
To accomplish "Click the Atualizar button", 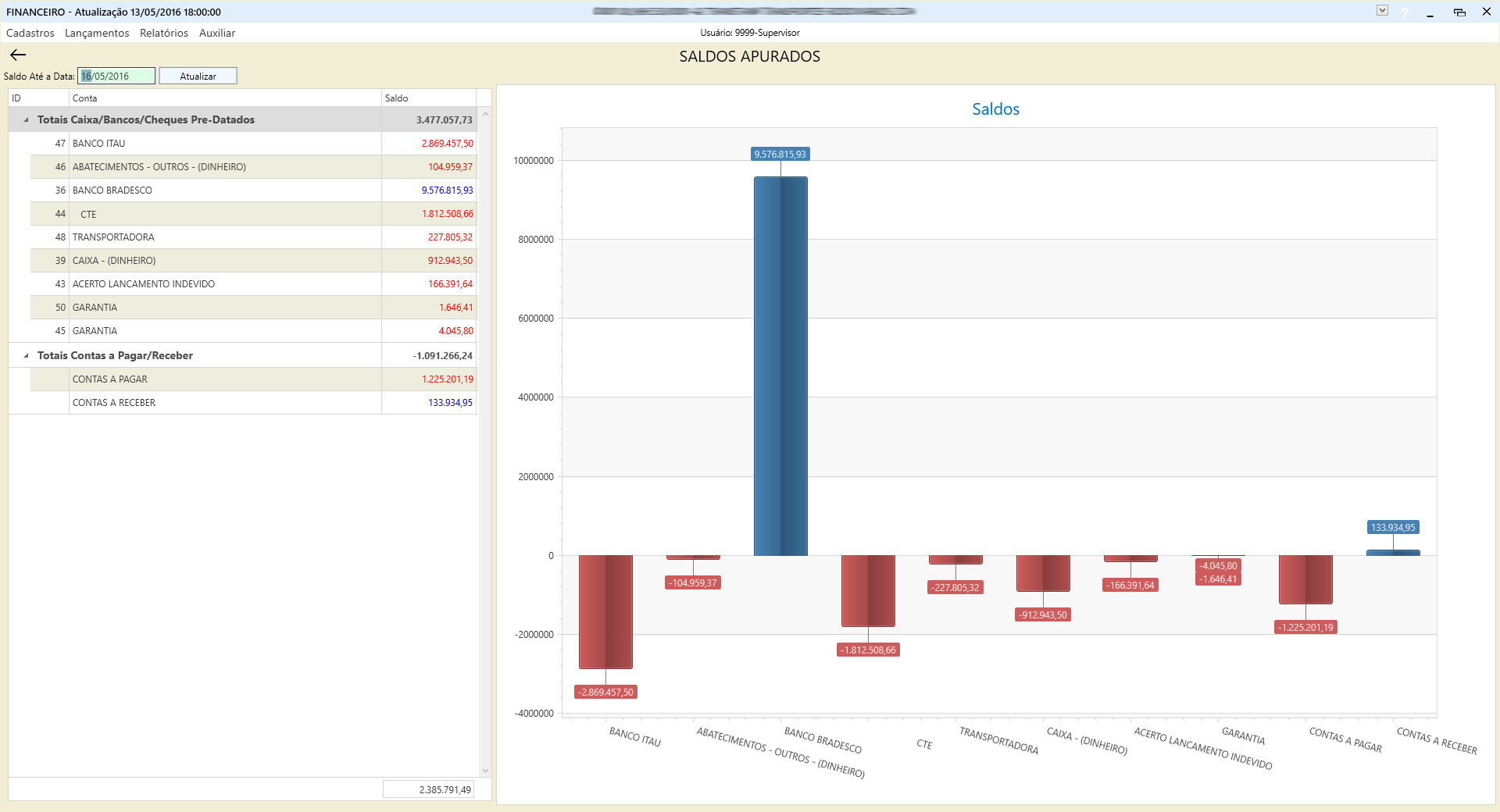I will pyautogui.click(x=198, y=76).
